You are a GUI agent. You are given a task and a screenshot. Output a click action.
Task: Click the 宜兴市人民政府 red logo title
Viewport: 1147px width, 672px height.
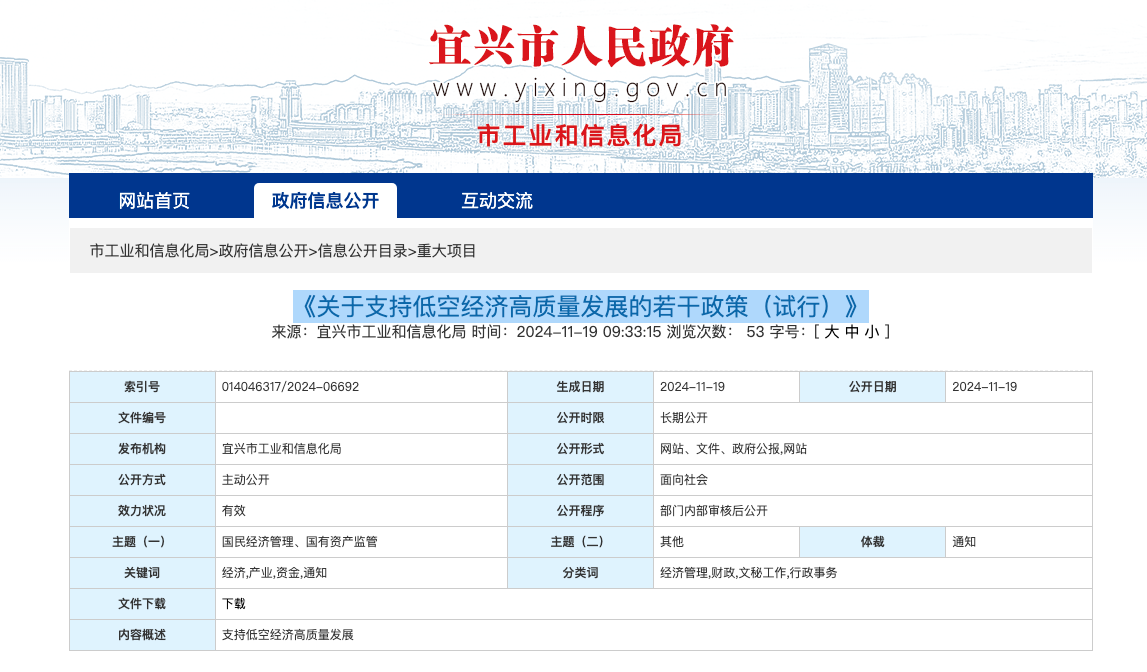(x=581, y=46)
